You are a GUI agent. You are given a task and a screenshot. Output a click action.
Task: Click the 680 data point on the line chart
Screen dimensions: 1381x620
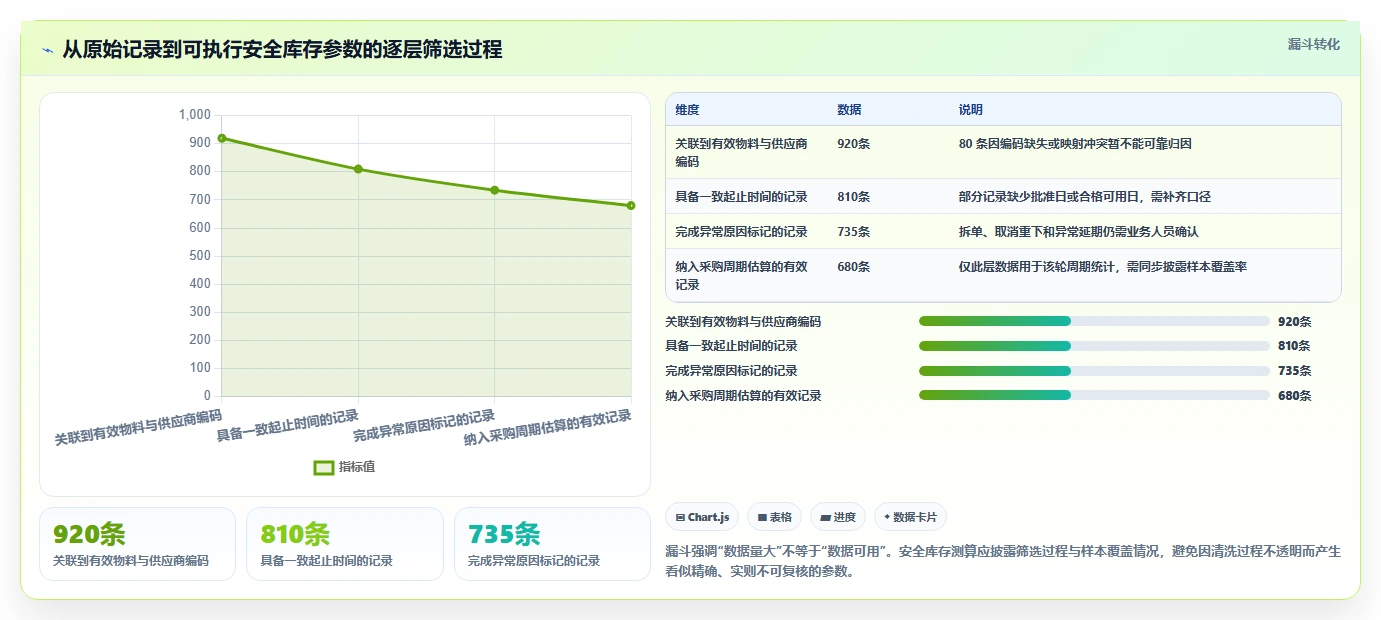(631, 206)
